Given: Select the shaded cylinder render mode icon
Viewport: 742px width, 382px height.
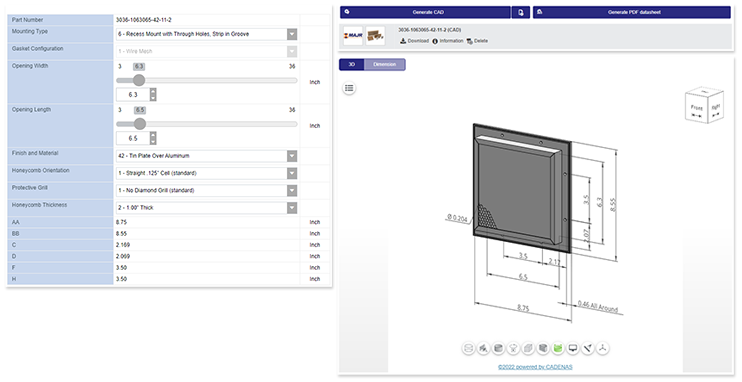Looking at the screenshot, I should (x=498, y=348).
